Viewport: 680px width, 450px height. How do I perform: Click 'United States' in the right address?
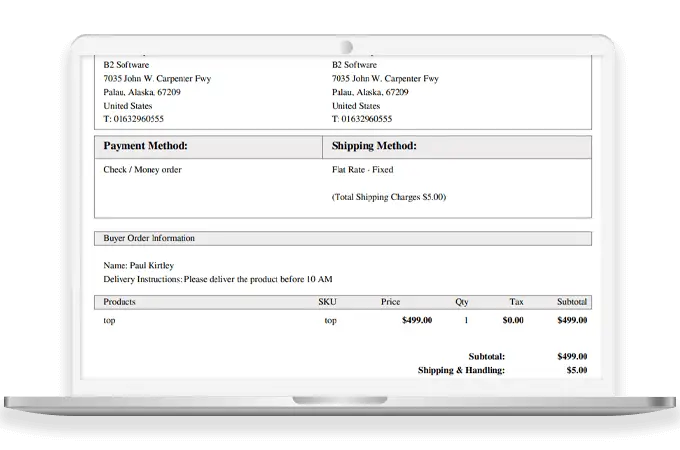[x=356, y=106]
